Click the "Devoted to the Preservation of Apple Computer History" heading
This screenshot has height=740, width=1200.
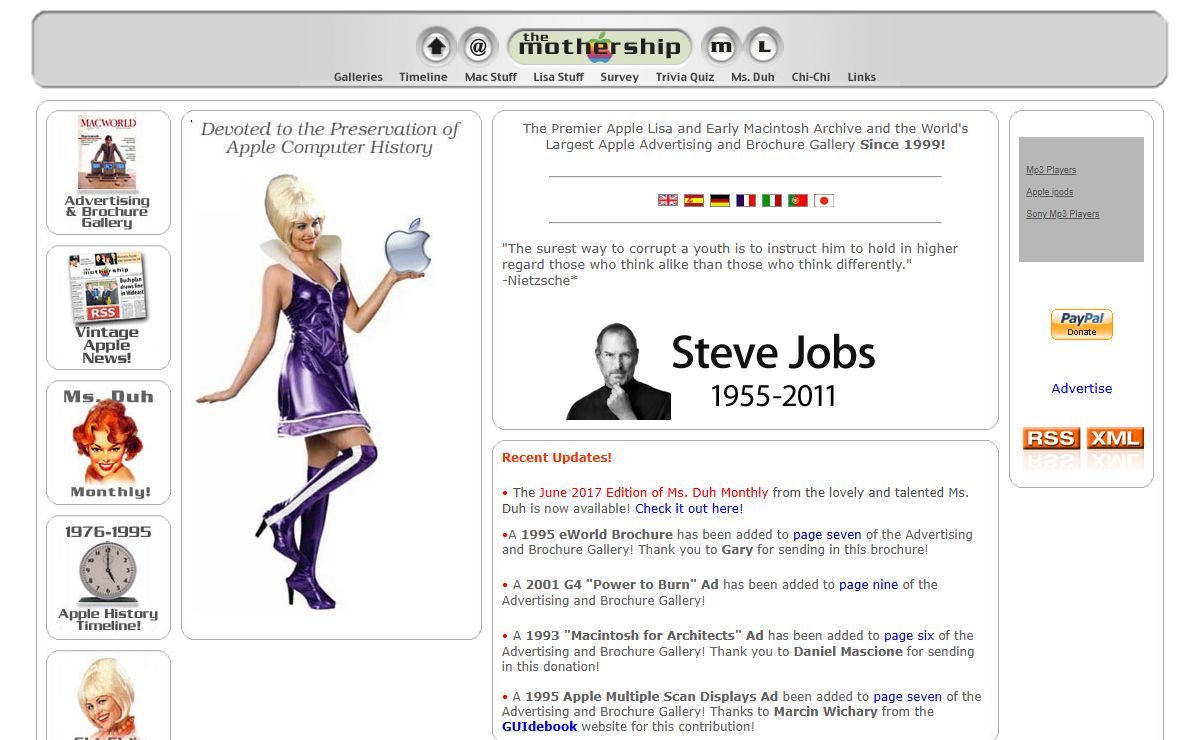tap(330, 138)
